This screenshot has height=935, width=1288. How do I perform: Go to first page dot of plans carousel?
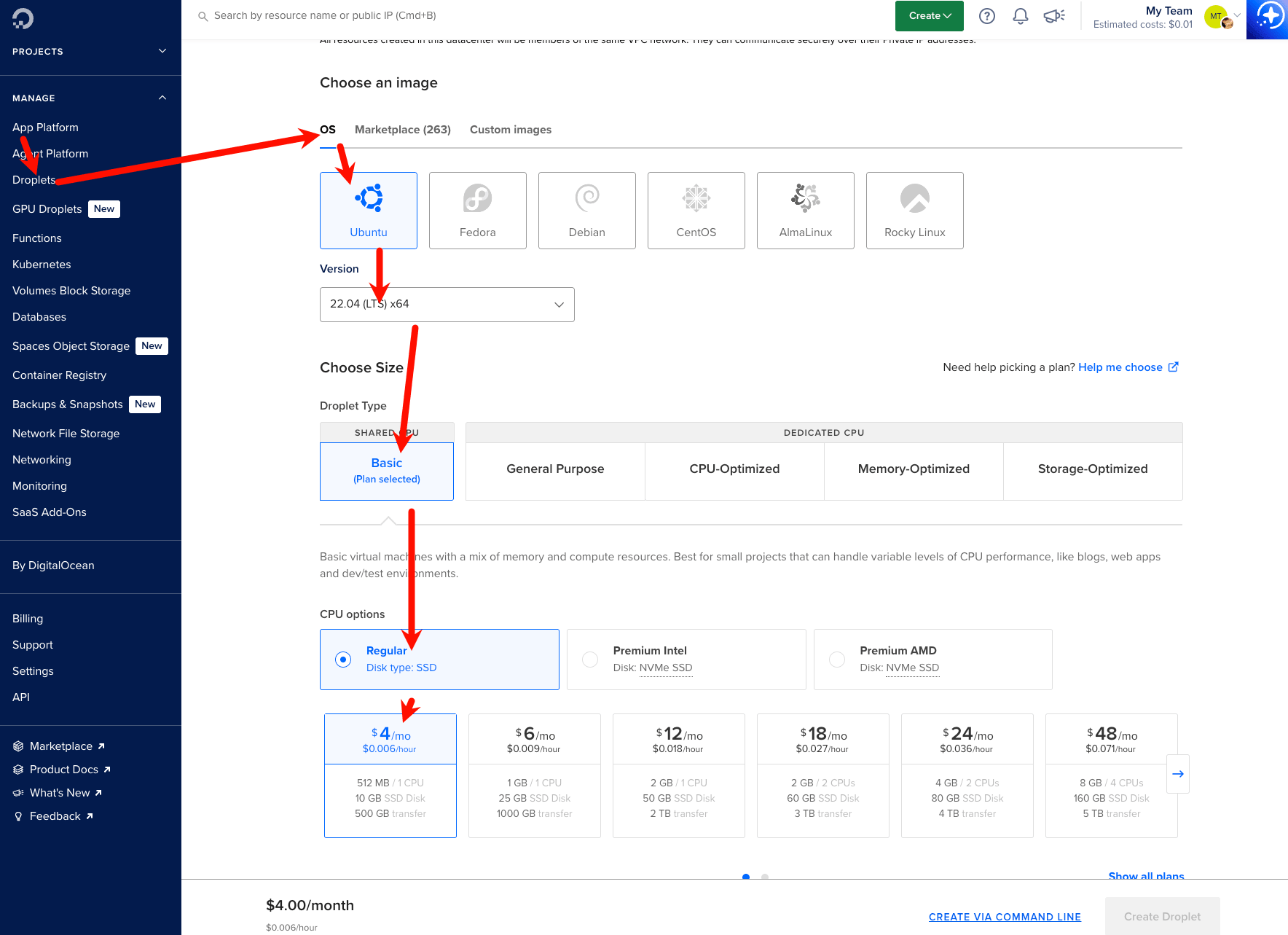746,877
